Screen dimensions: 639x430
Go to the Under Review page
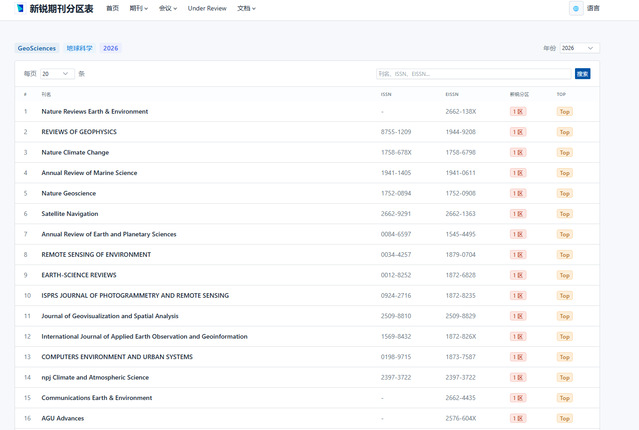[x=207, y=8]
